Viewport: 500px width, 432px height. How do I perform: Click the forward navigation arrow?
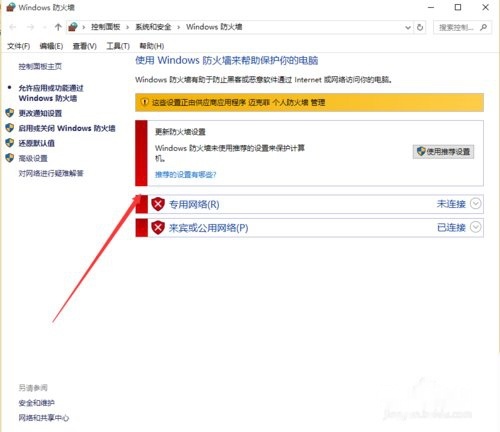[x=30, y=27]
